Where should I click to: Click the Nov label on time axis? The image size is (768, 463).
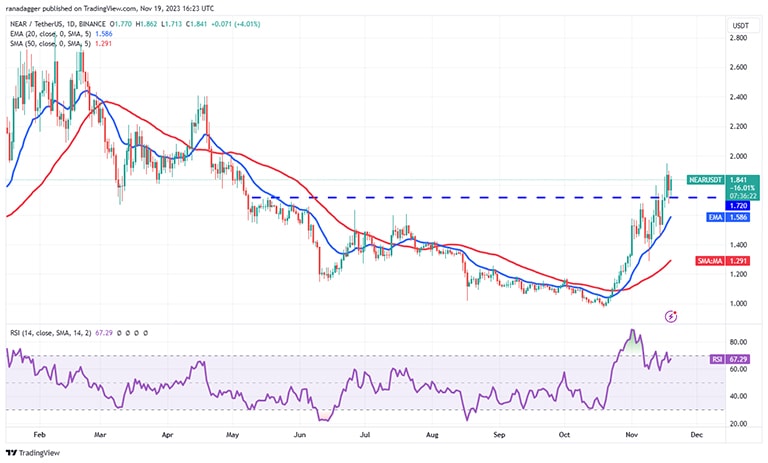[631, 435]
